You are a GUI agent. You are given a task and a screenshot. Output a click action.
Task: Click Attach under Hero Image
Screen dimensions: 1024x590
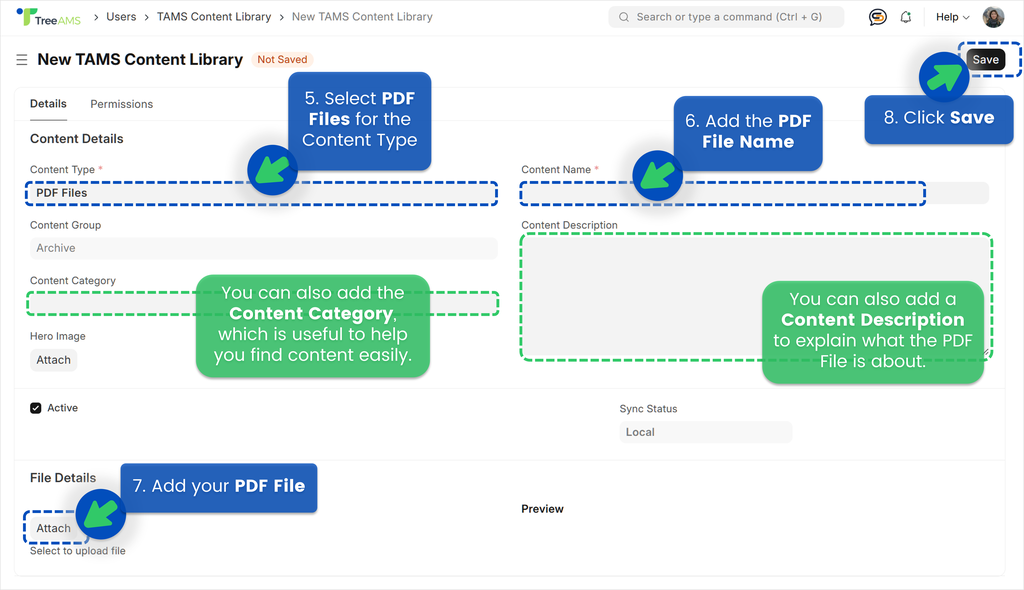tap(54, 360)
